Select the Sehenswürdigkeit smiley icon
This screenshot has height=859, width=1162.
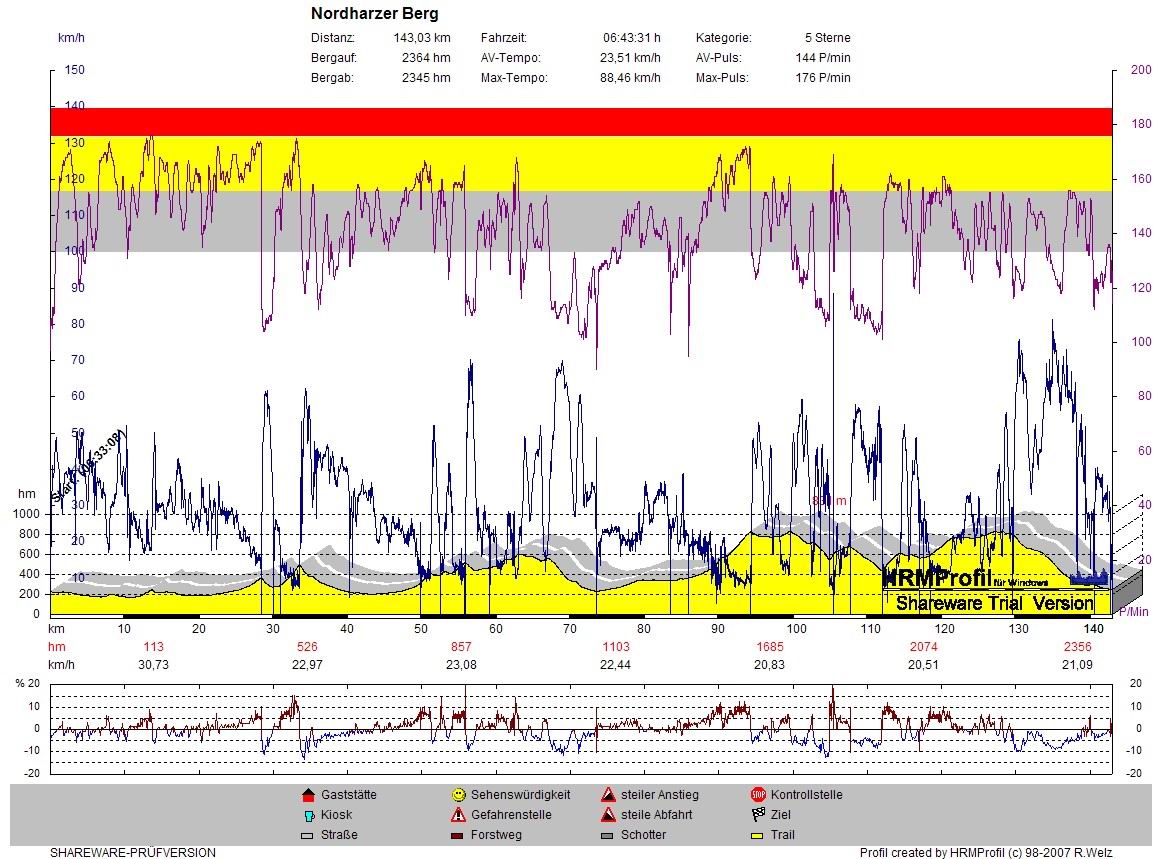coord(458,795)
